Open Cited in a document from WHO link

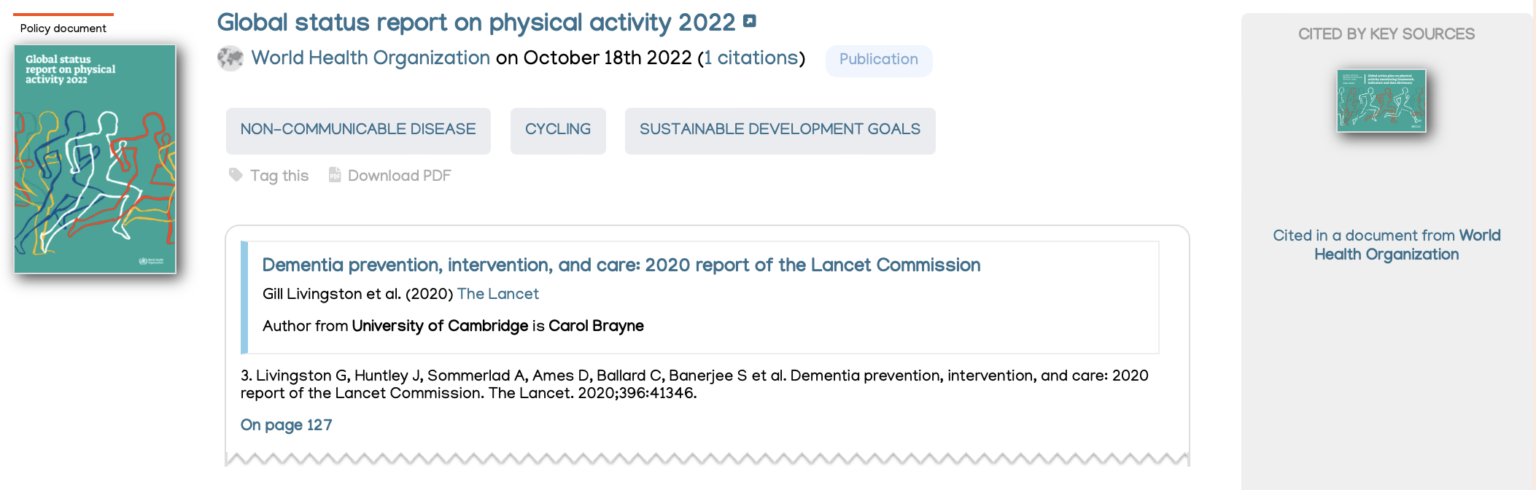point(1386,245)
